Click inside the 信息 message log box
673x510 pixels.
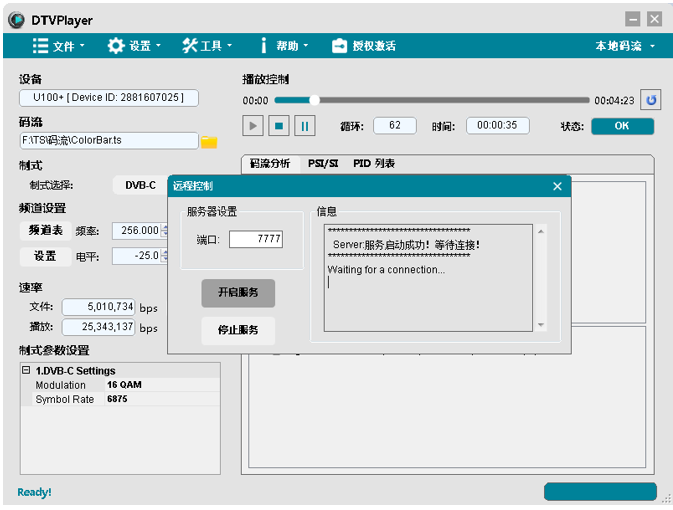point(428,278)
